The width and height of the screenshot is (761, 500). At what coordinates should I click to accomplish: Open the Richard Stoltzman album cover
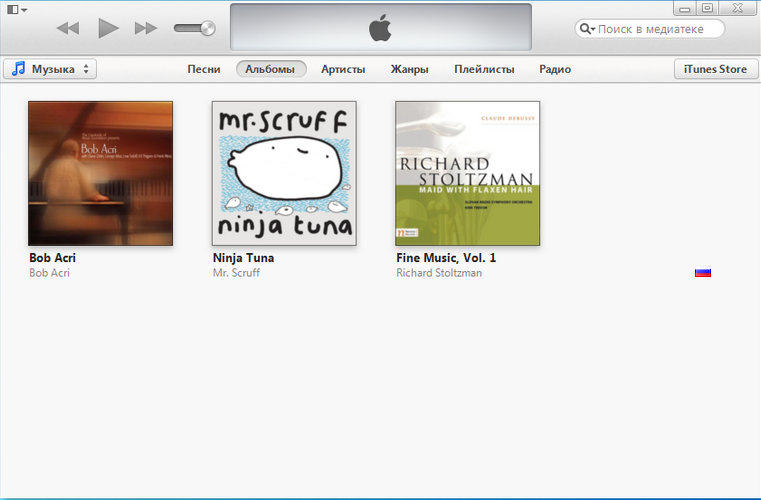click(467, 173)
